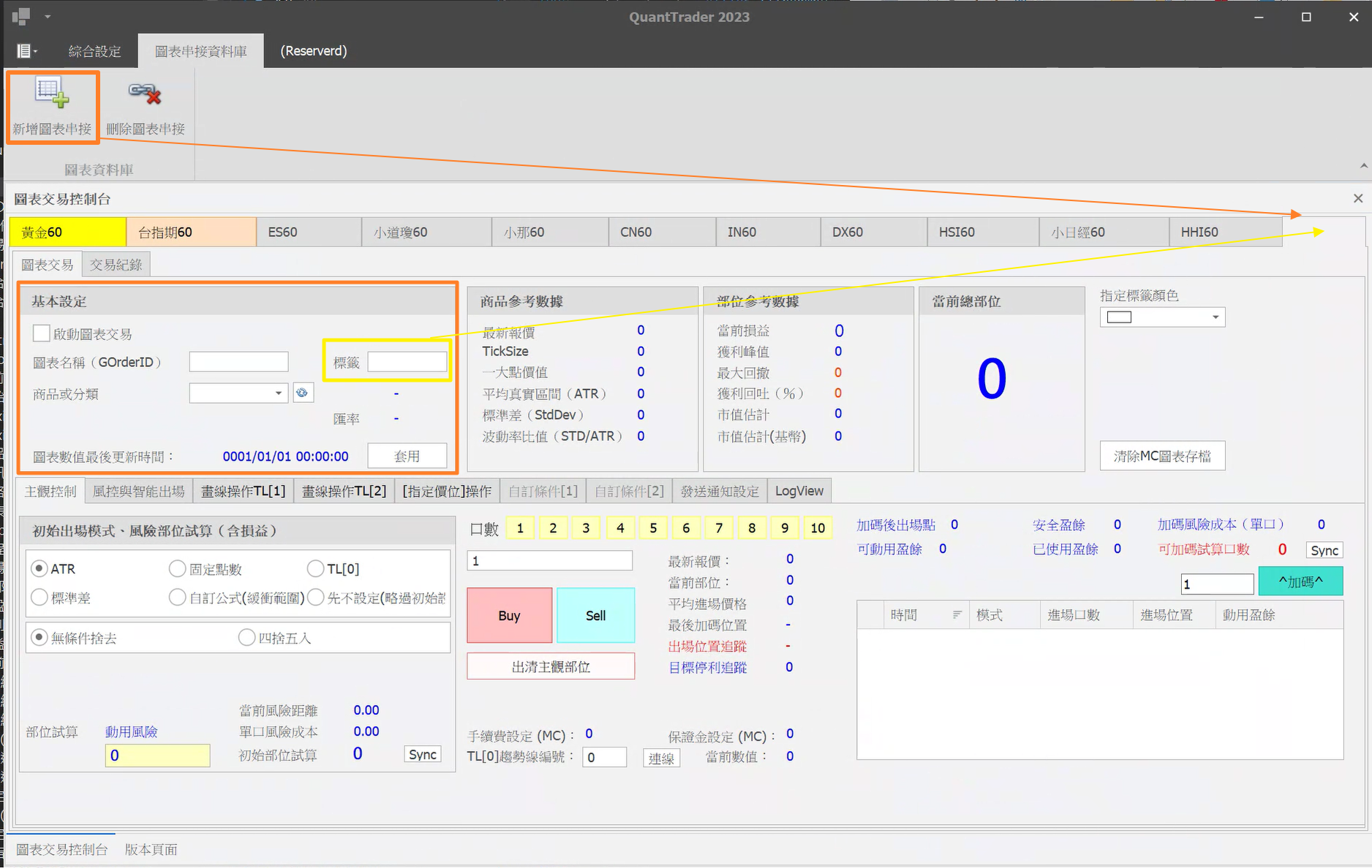Screen dimensions: 1372x868
Task: Click the 口數 quantity input field
Action: pyautogui.click(x=550, y=561)
